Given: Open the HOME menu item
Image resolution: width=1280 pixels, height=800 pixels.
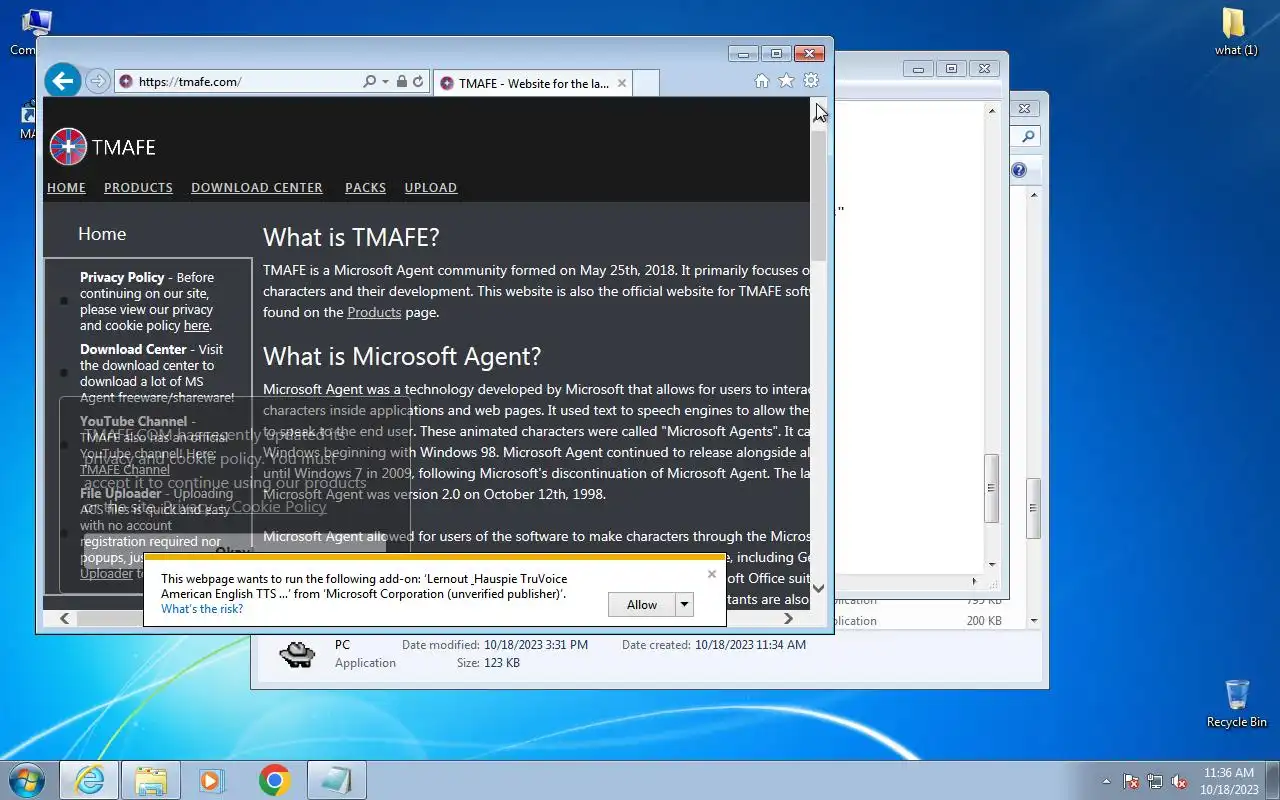Looking at the screenshot, I should [66, 187].
